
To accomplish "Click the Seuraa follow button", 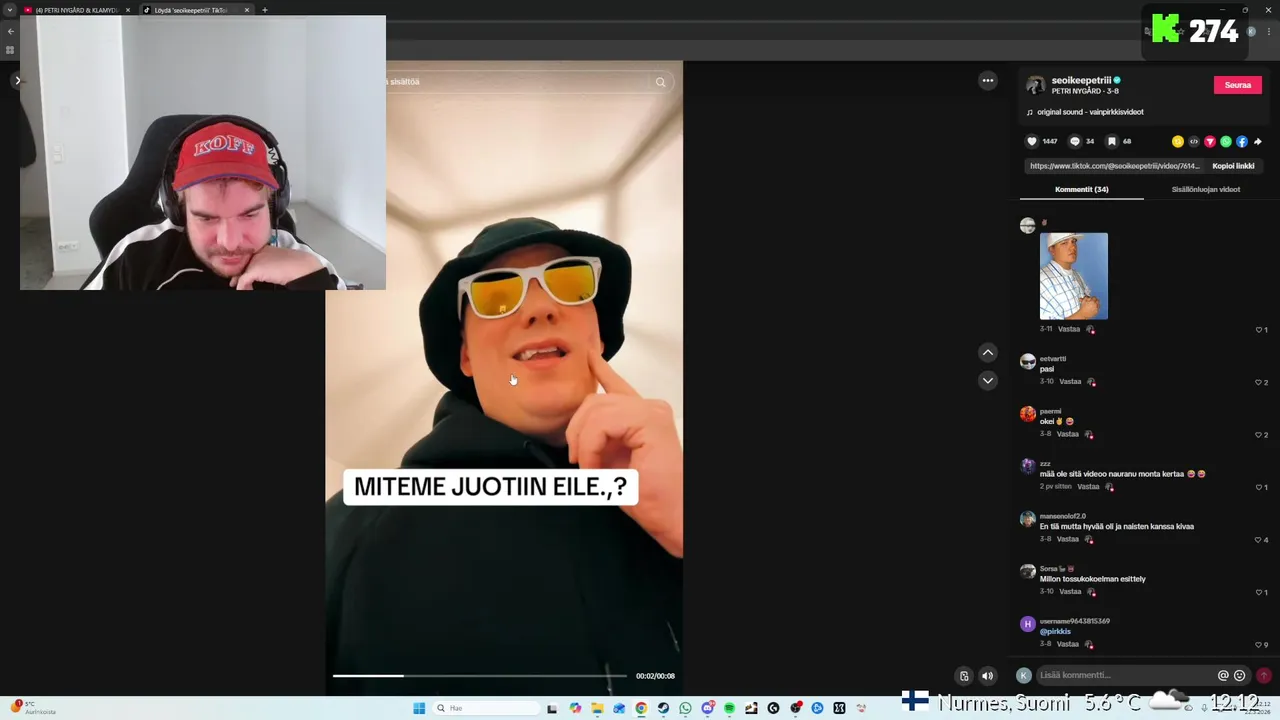I will pos(1238,85).
